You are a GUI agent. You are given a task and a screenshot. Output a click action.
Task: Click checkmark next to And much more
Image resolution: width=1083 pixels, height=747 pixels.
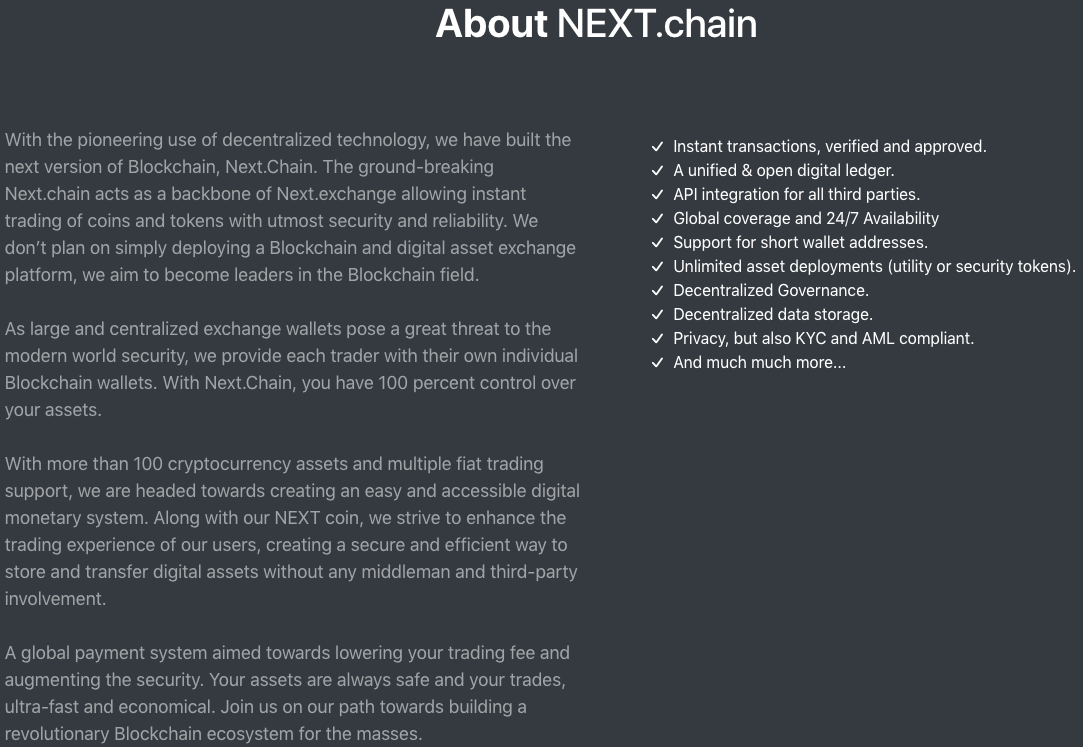coord(658,362)
